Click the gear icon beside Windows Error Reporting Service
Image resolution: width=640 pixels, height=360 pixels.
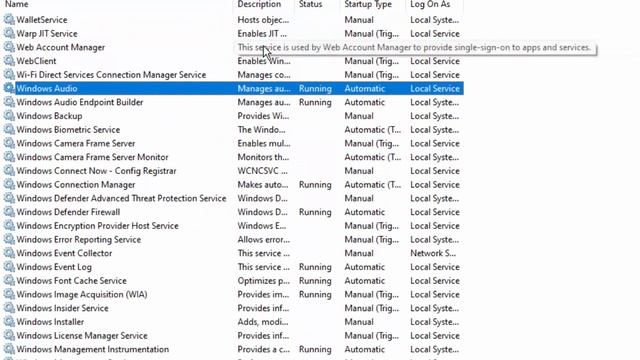[x=9, y=239]
